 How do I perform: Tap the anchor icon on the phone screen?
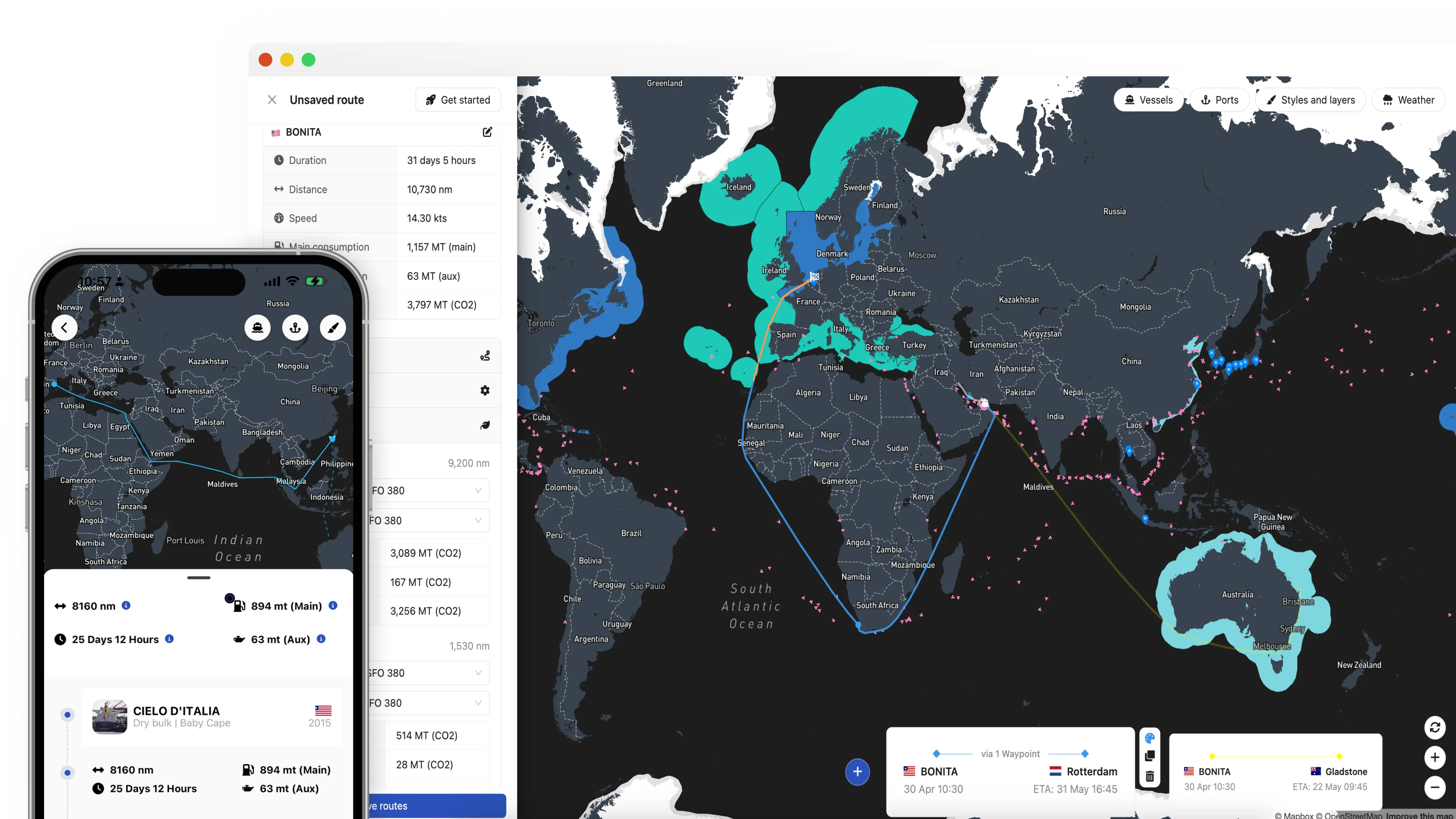[295, 328]
